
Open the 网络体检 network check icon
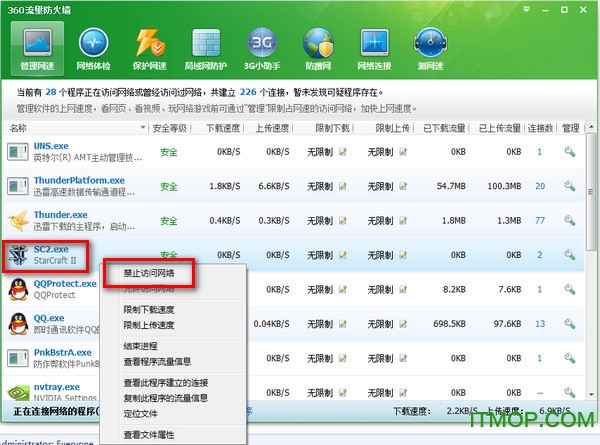(93, 48)
